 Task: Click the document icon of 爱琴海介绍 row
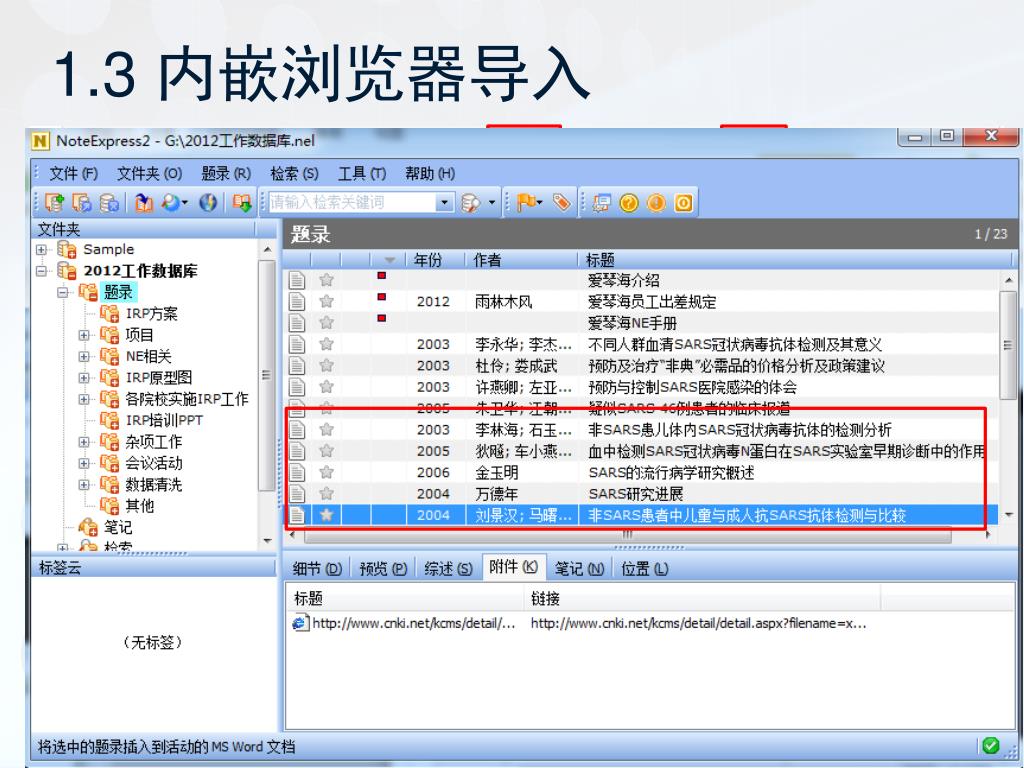297,280
